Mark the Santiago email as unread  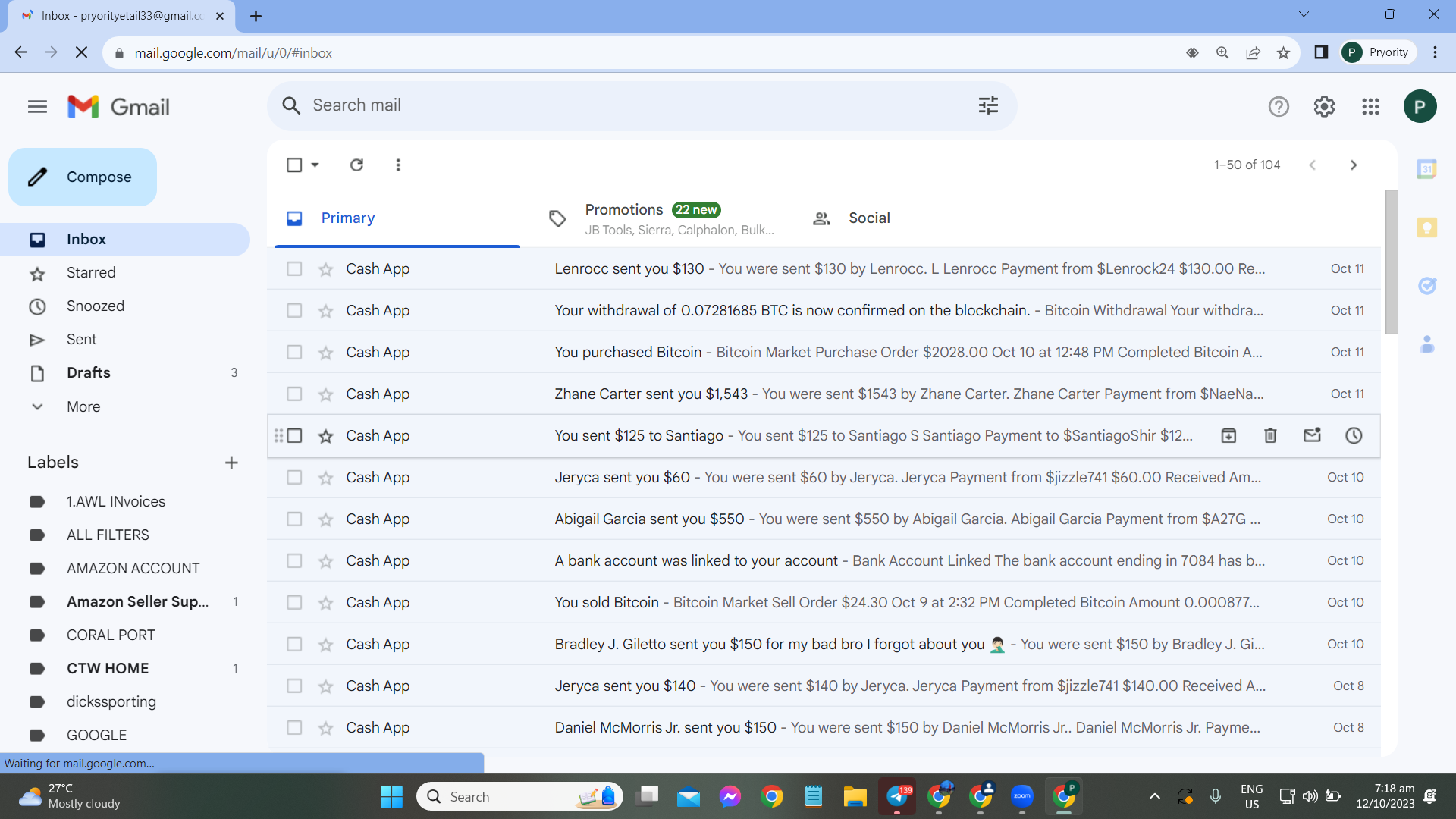pos(1312,435)
